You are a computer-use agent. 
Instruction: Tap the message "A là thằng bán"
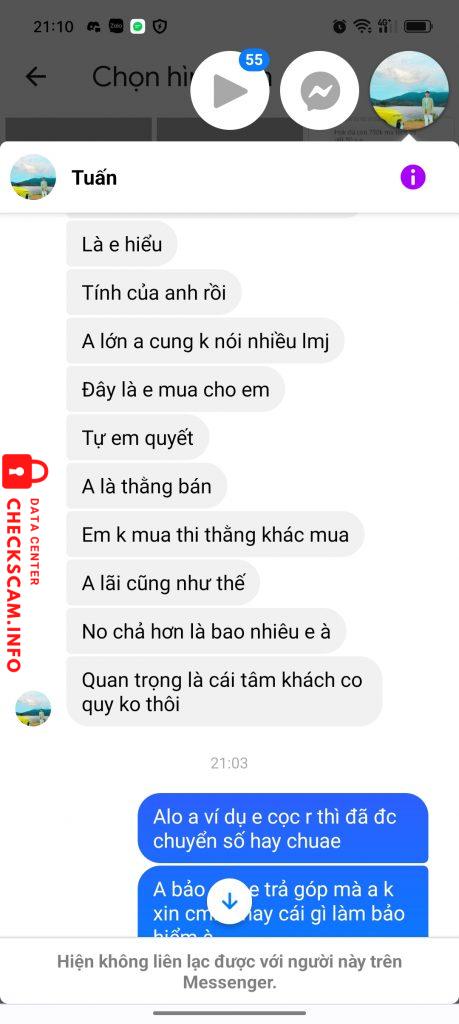147,486
